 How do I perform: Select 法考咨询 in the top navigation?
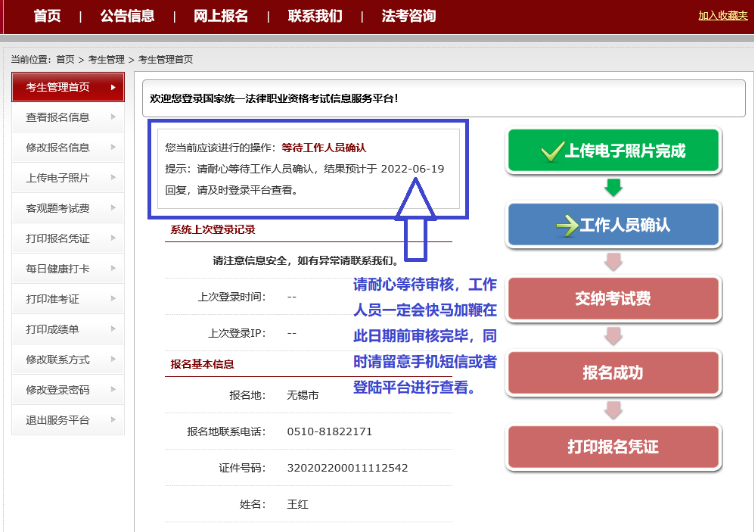[408, 16]
